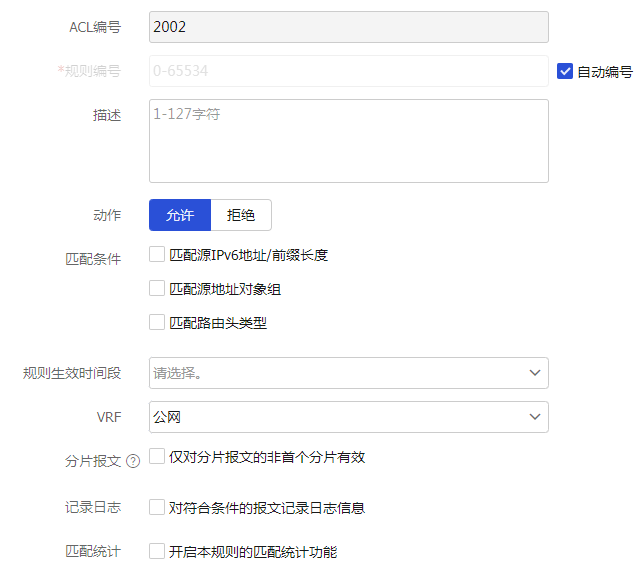636x572 pixels.
Task: Click the 自动编号 label text
Action: coord(604,72)
